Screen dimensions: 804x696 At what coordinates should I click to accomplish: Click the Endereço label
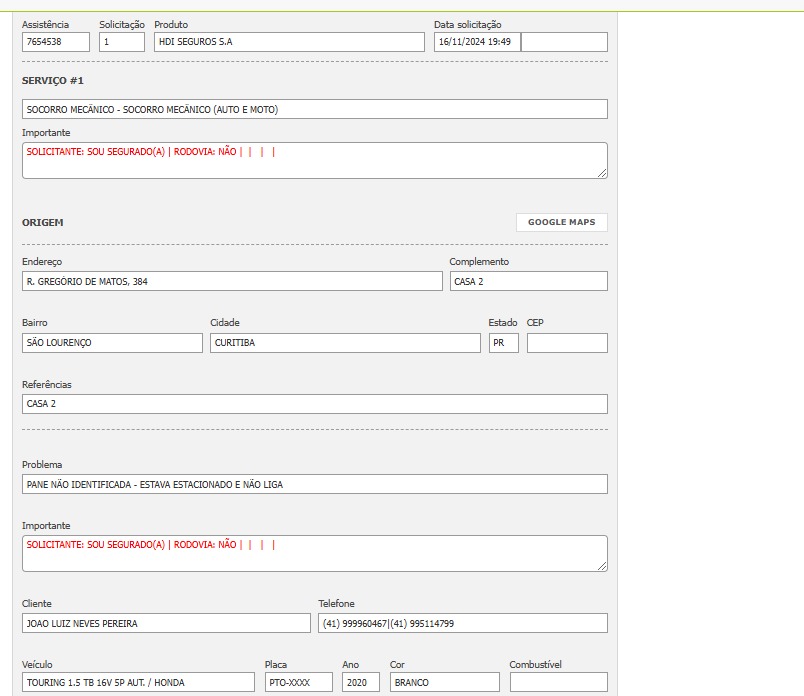click(x=42, y=262)
